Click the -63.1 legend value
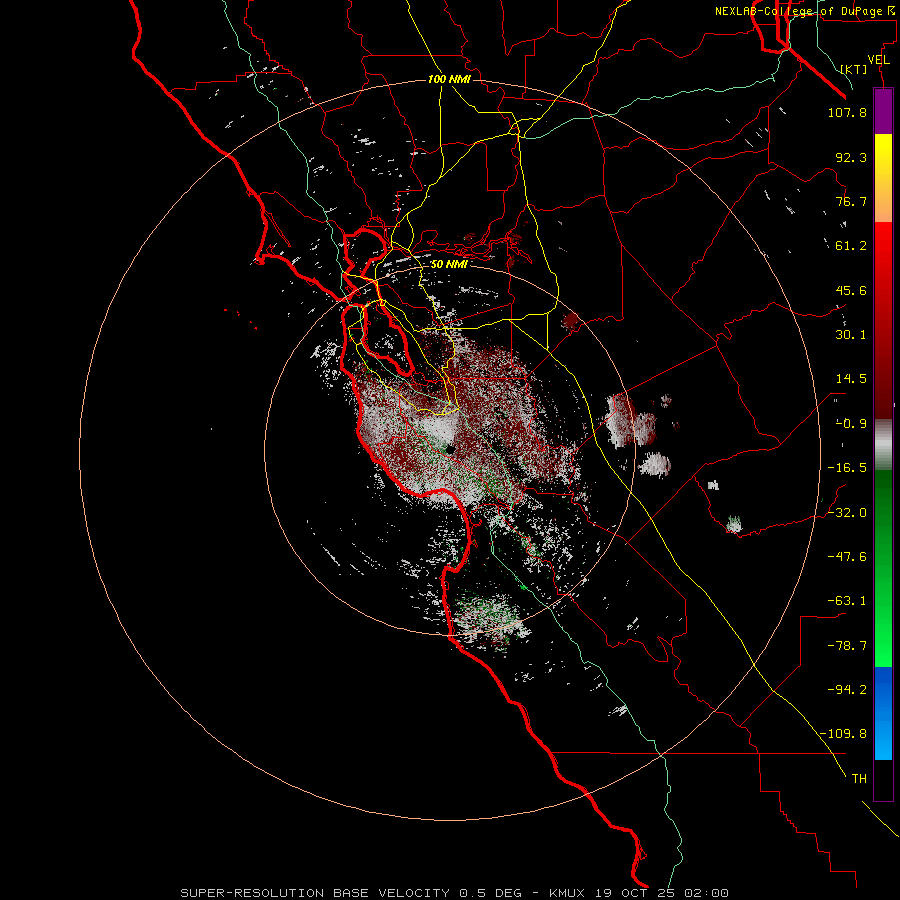Screen dimensions: 900x900 coord(847,601)
